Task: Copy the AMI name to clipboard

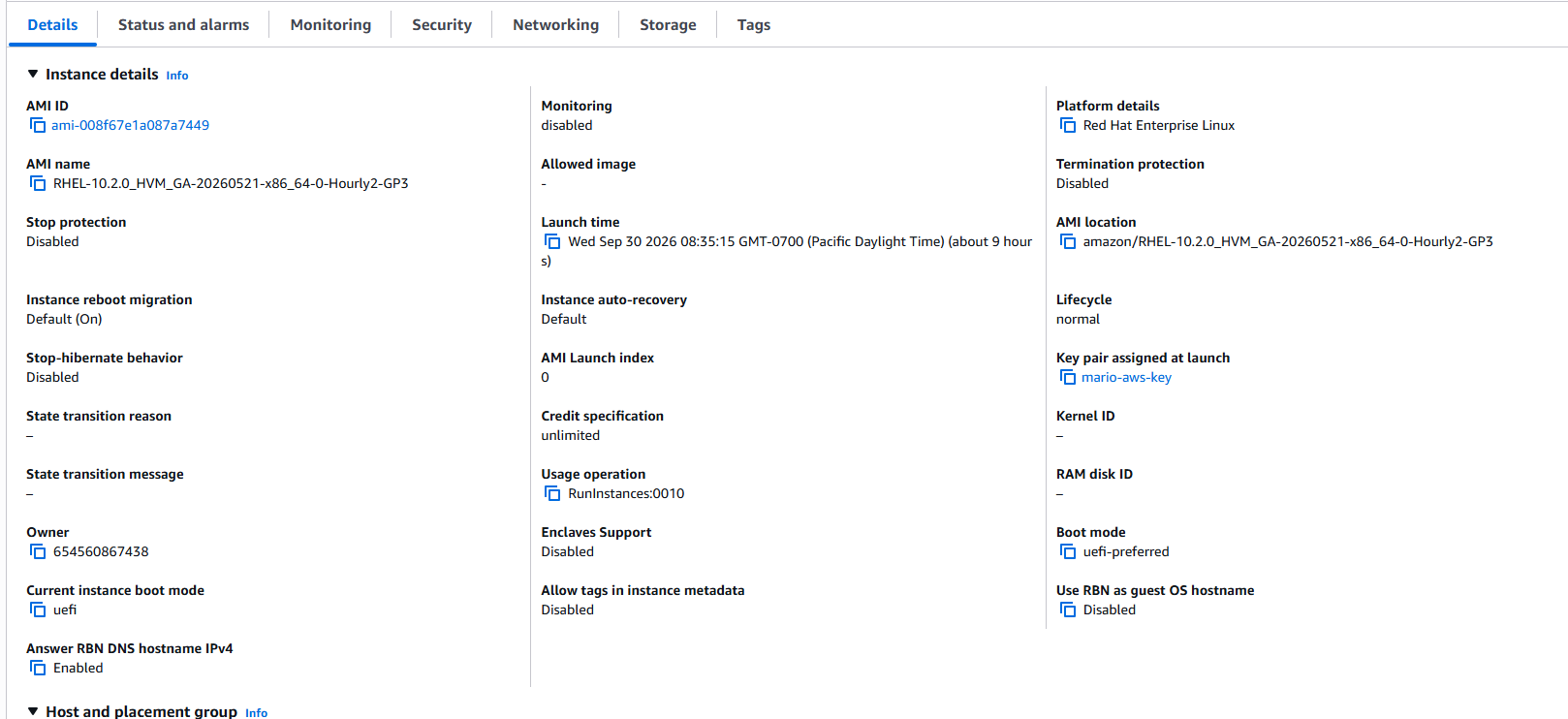Action: coord(38,183)
